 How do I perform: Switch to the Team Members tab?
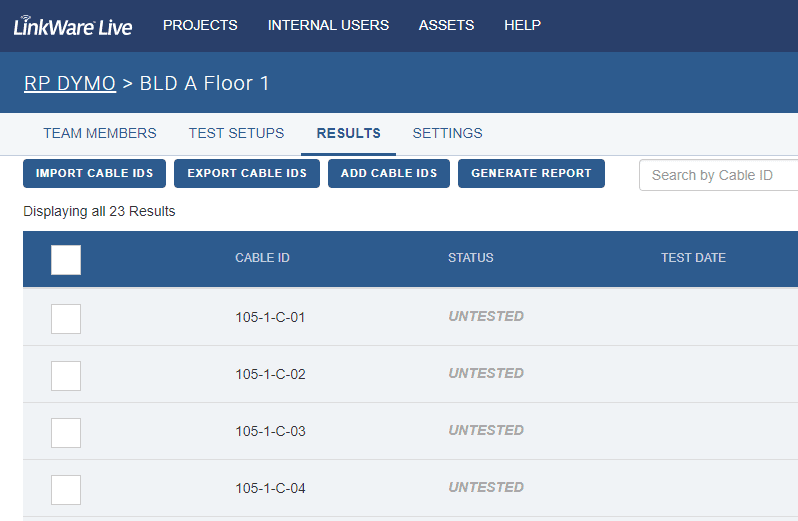pyautogui.click(x=100, y=133)
